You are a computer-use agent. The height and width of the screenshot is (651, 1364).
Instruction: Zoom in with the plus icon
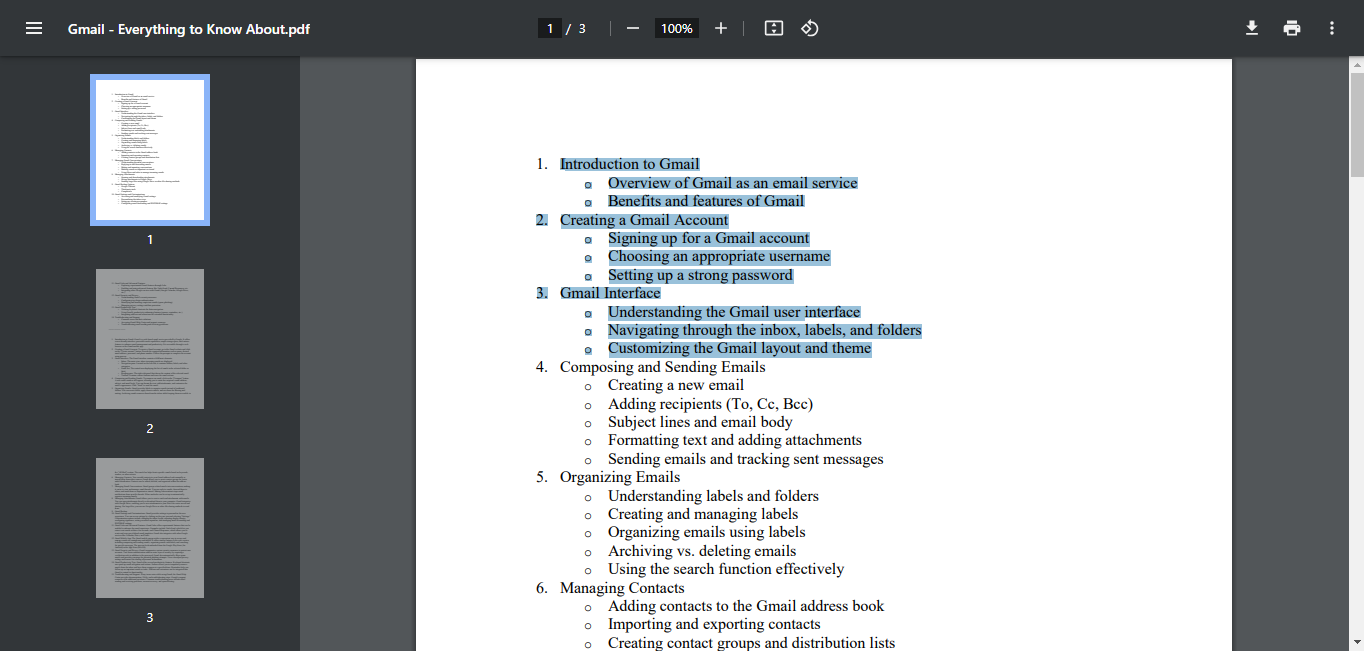coord(721,28)
